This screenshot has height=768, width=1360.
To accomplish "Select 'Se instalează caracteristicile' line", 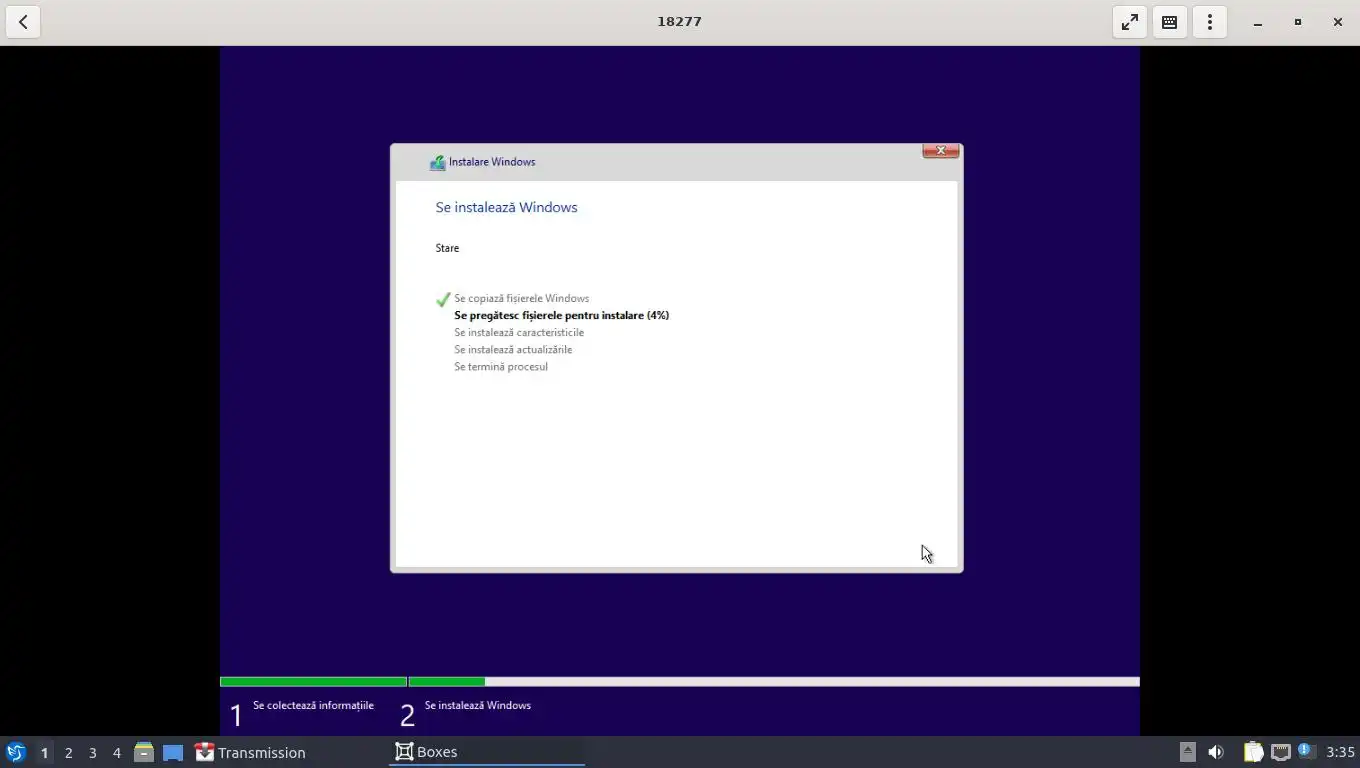I will 519,332.
